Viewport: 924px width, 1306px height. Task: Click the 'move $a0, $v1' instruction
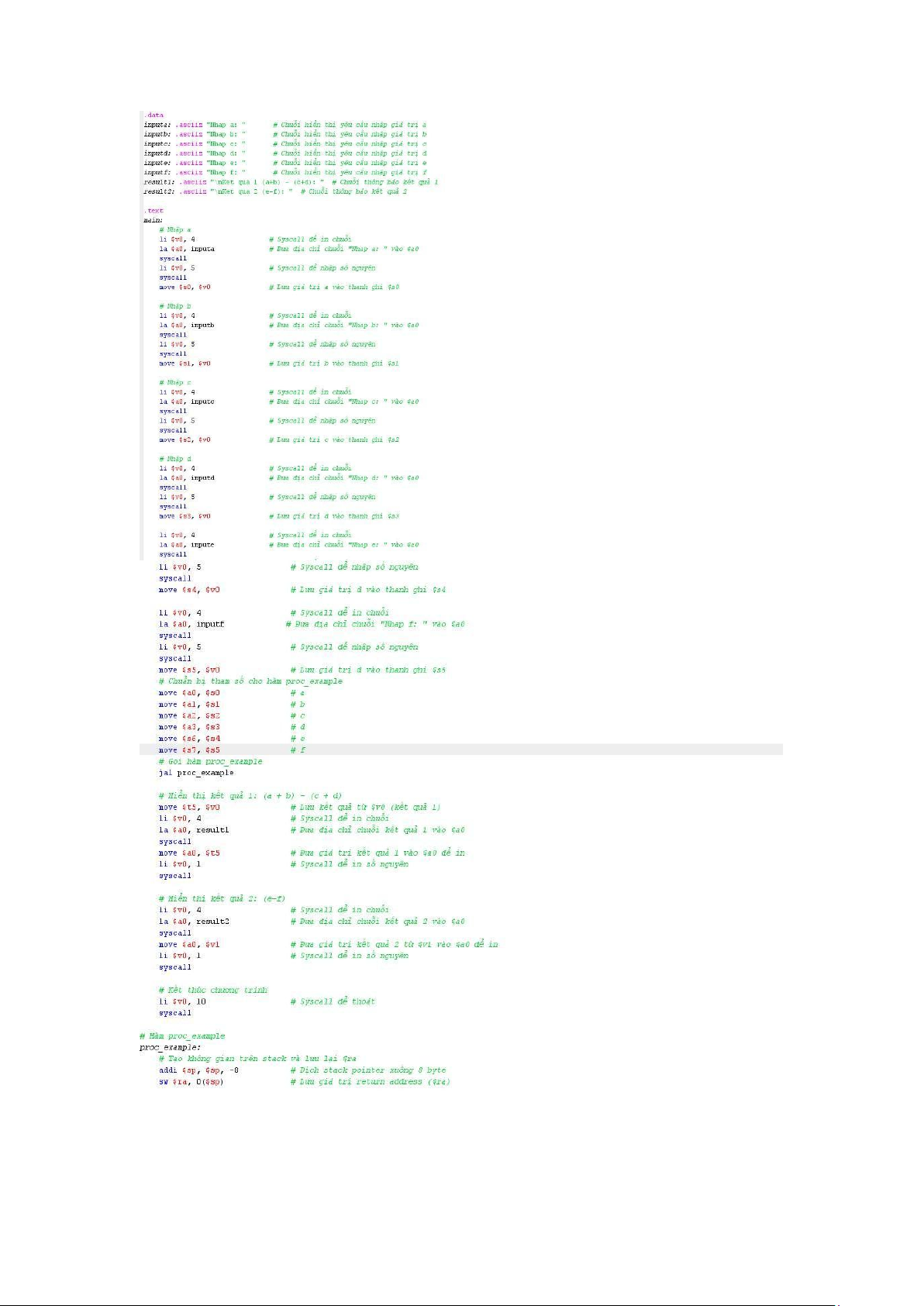(189, 945)
